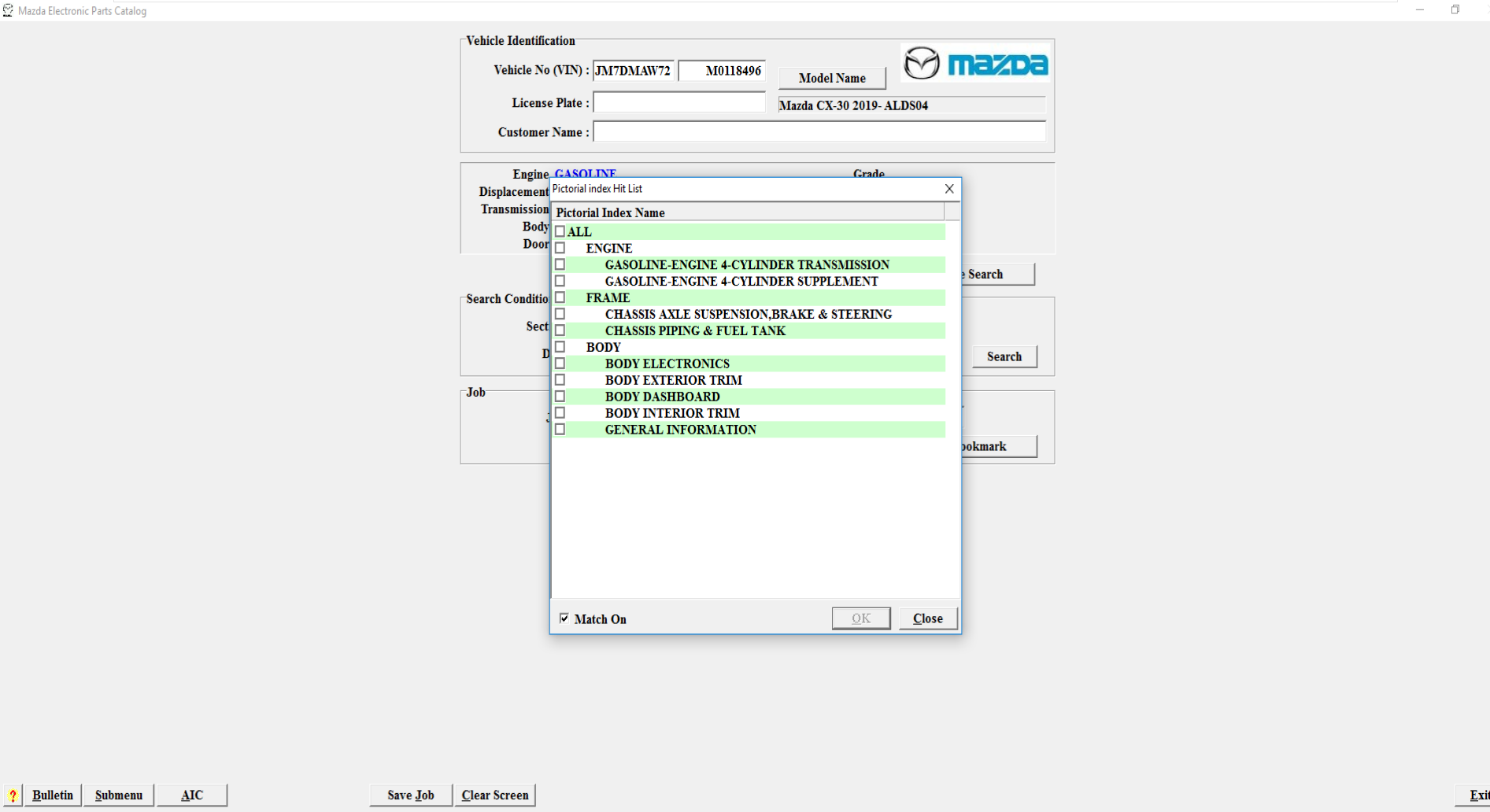Click the second VIN field containing M0118496
This screenshot has width=1490, height=812.
pos(722,71)
